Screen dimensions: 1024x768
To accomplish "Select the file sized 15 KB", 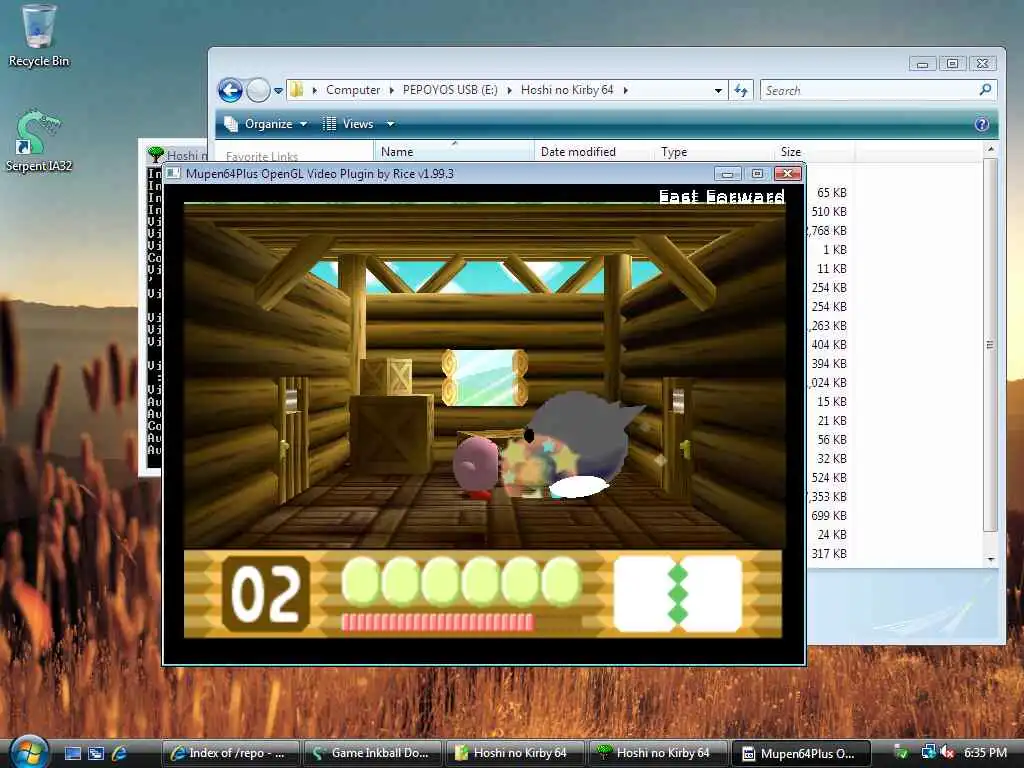I will pos(831,402).
